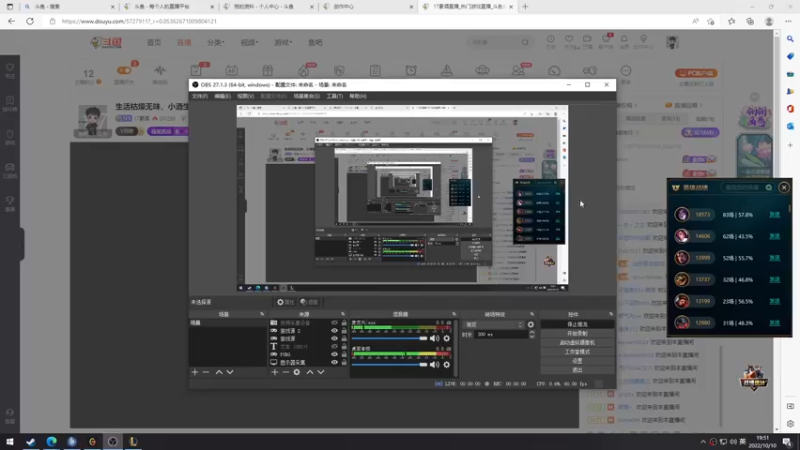Open scene transition properties gear
Image resolution: width=800 pixels, height=450 pixels.
pos(531,324)
